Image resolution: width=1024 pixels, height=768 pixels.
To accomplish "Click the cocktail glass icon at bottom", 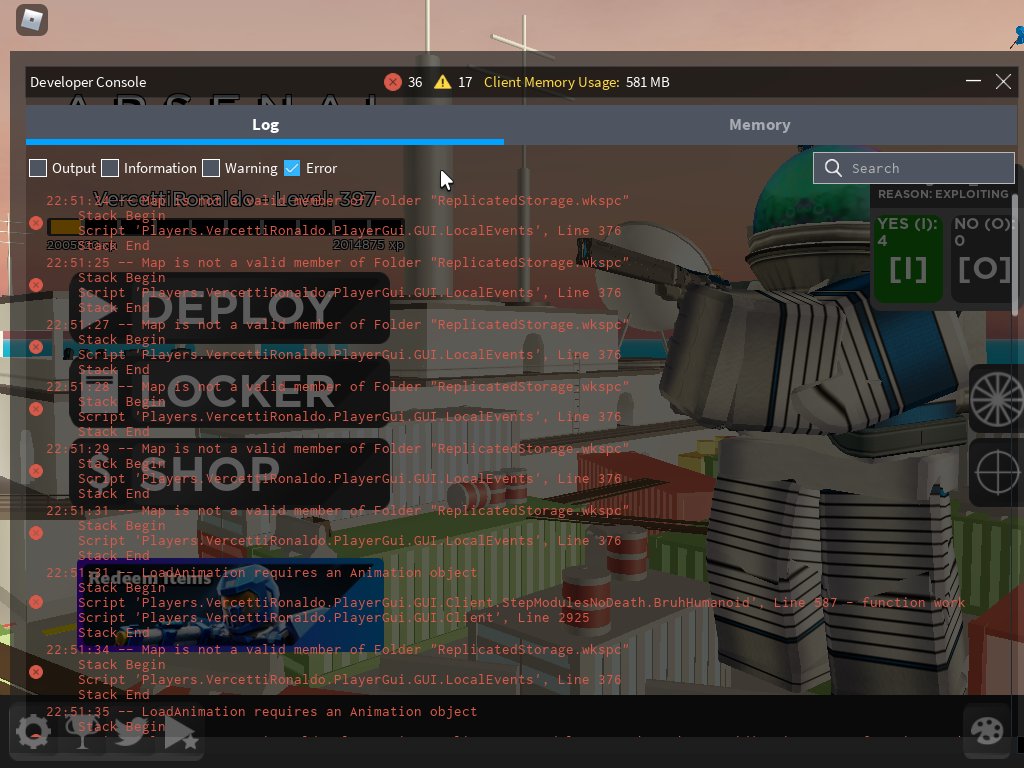I will [x=82, y=731].
